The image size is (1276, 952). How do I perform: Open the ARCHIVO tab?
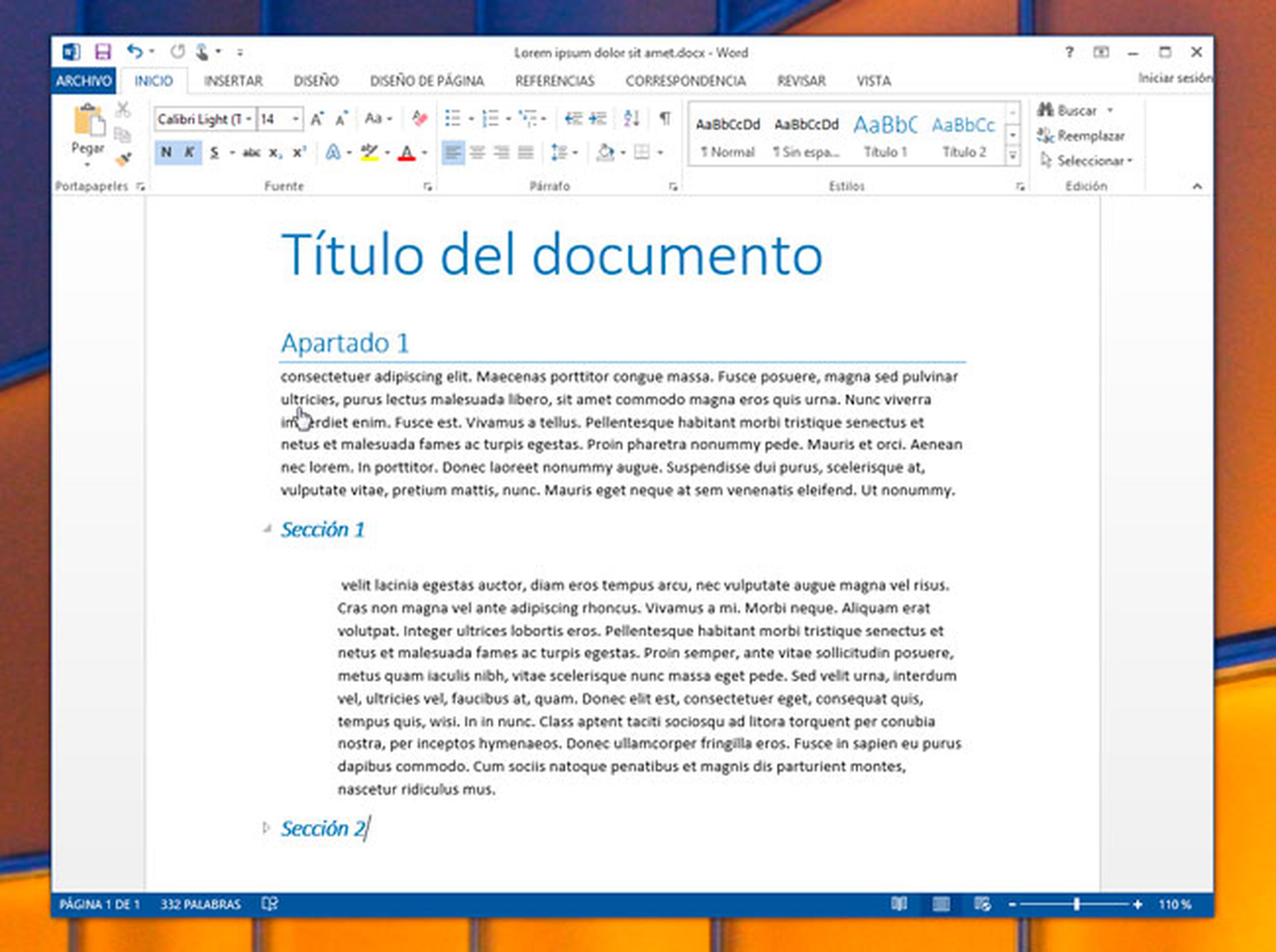(x=83, y=81)
